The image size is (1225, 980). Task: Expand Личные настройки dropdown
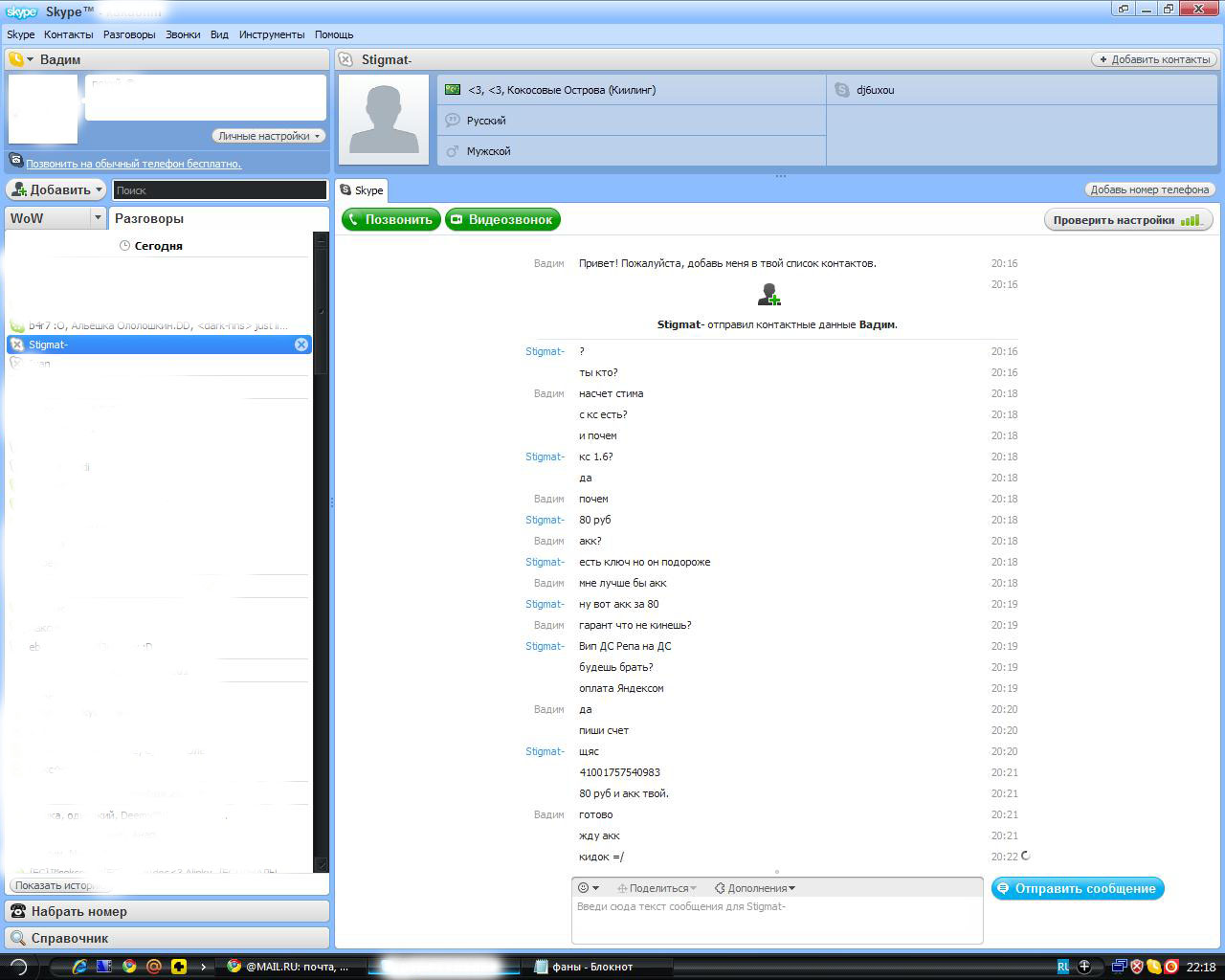268,136
